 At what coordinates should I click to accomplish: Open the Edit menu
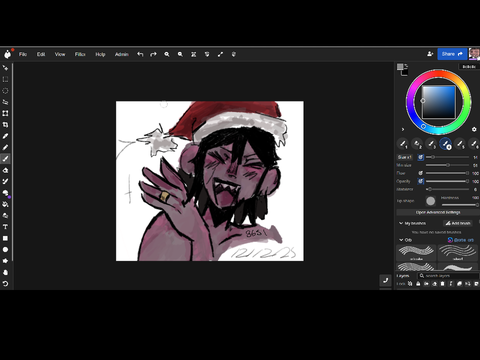point(41,54)
